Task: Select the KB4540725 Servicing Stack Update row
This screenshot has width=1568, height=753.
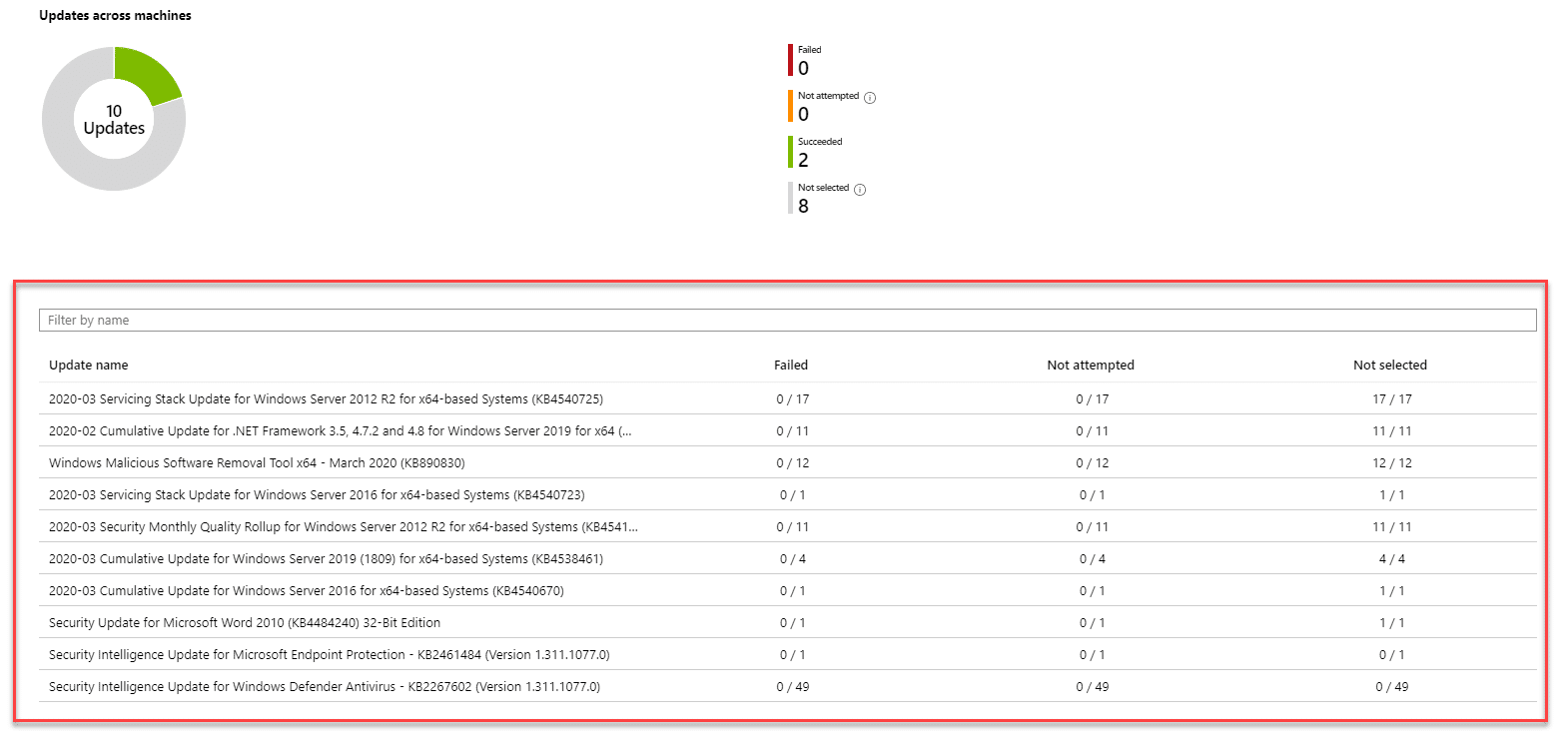Action: coord(787,398)
